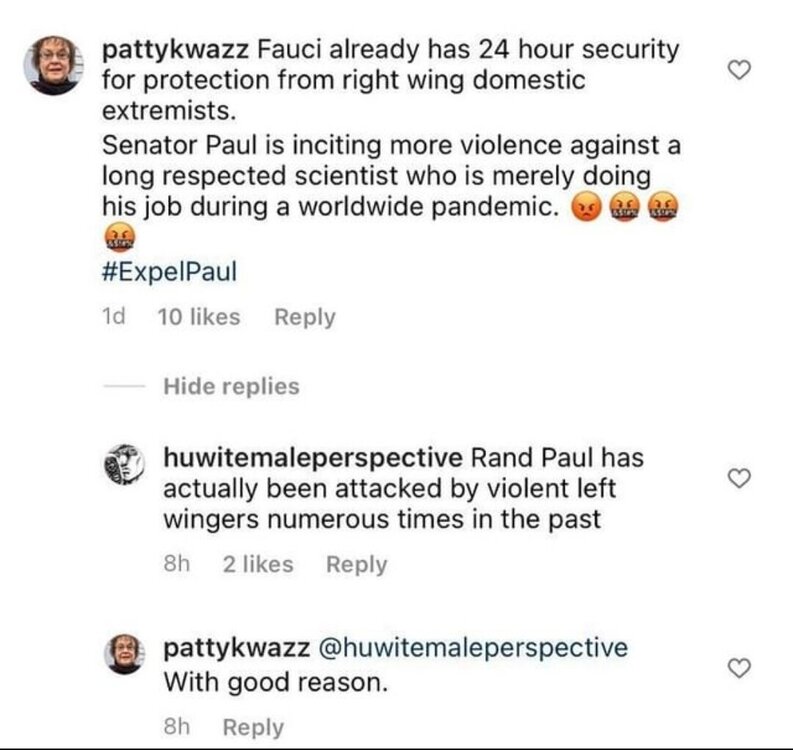Reply to the "With good reason." comment
The image size is (793, 750).
[x=253, y=727]
